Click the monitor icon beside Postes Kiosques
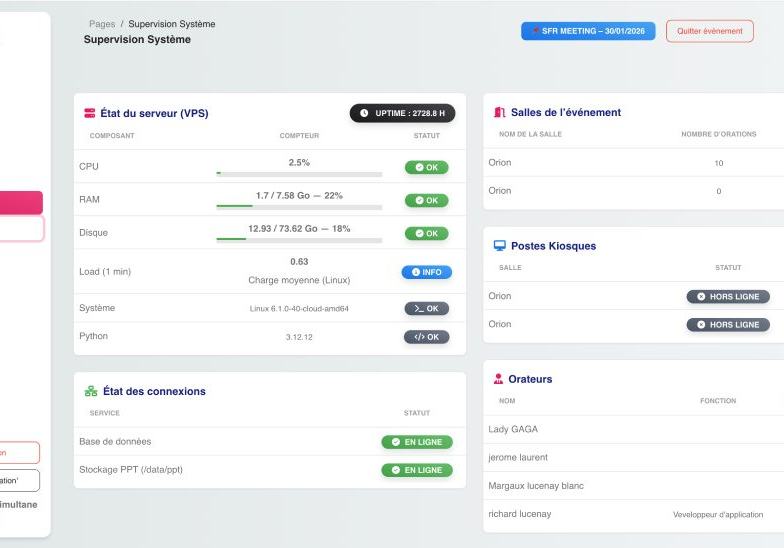The width and height of the screenshot is (784, 548). tap(499, 246)
